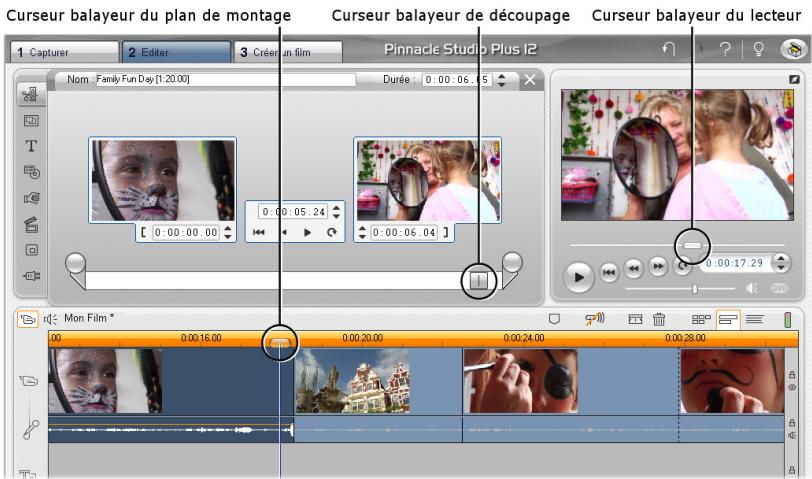Click the light bulb tips icon
The image size is (812, 479).
tap(758, 49)
